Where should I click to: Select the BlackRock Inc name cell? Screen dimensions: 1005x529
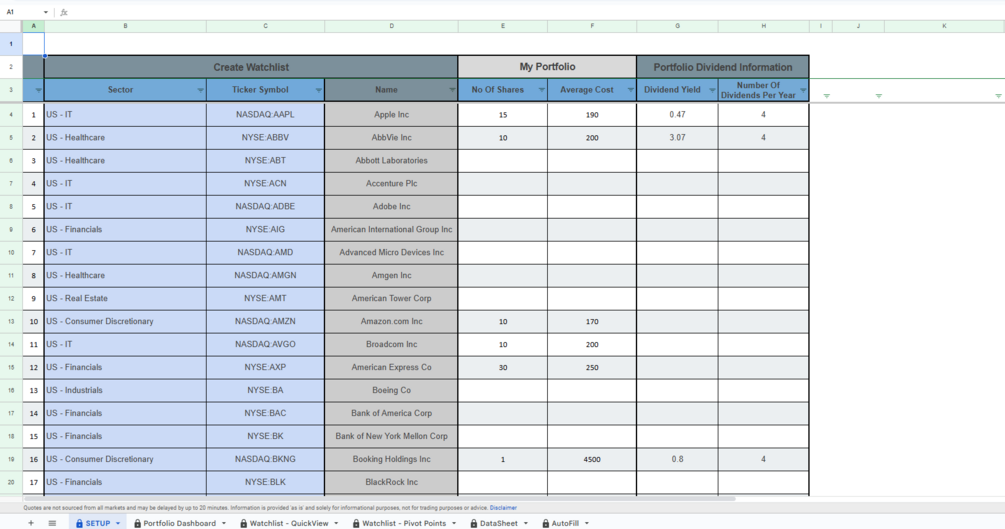[392, 482]
